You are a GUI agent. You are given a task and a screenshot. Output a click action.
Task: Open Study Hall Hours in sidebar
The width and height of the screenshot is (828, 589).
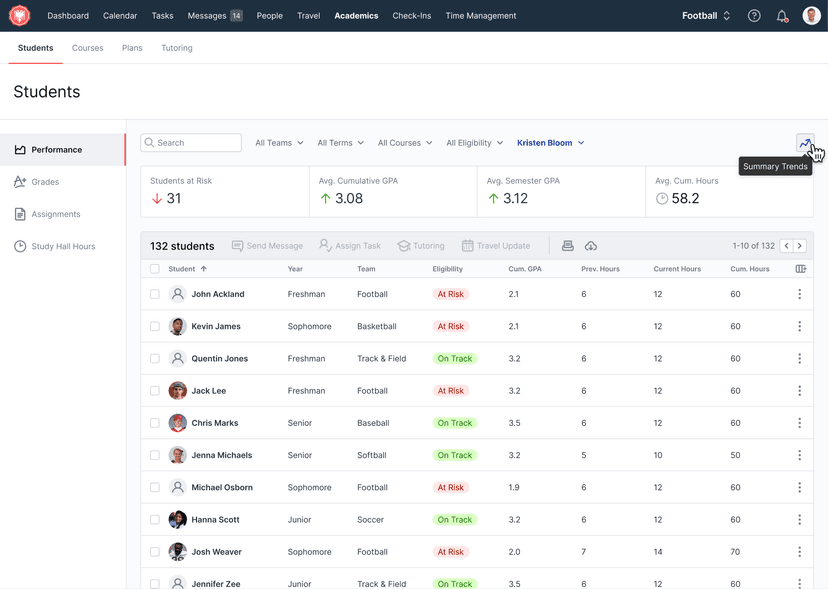tap(63, 246)
